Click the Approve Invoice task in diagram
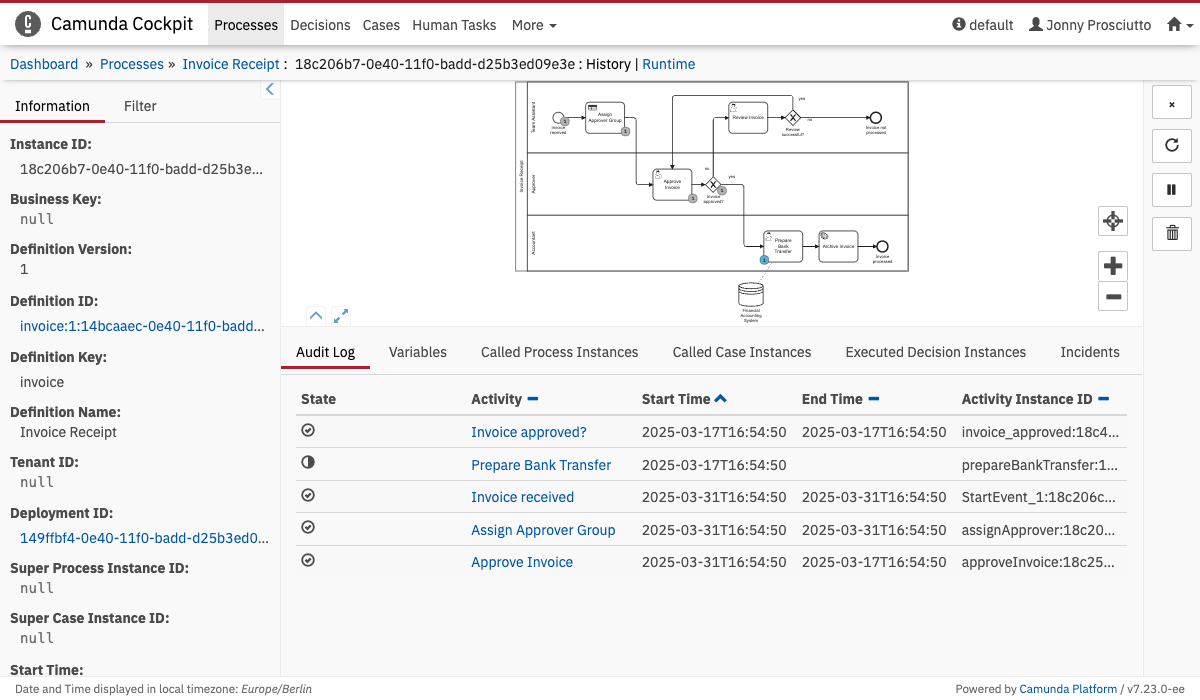The height and width of the screenshot is (700, 1200). click(x=672, y=184)
